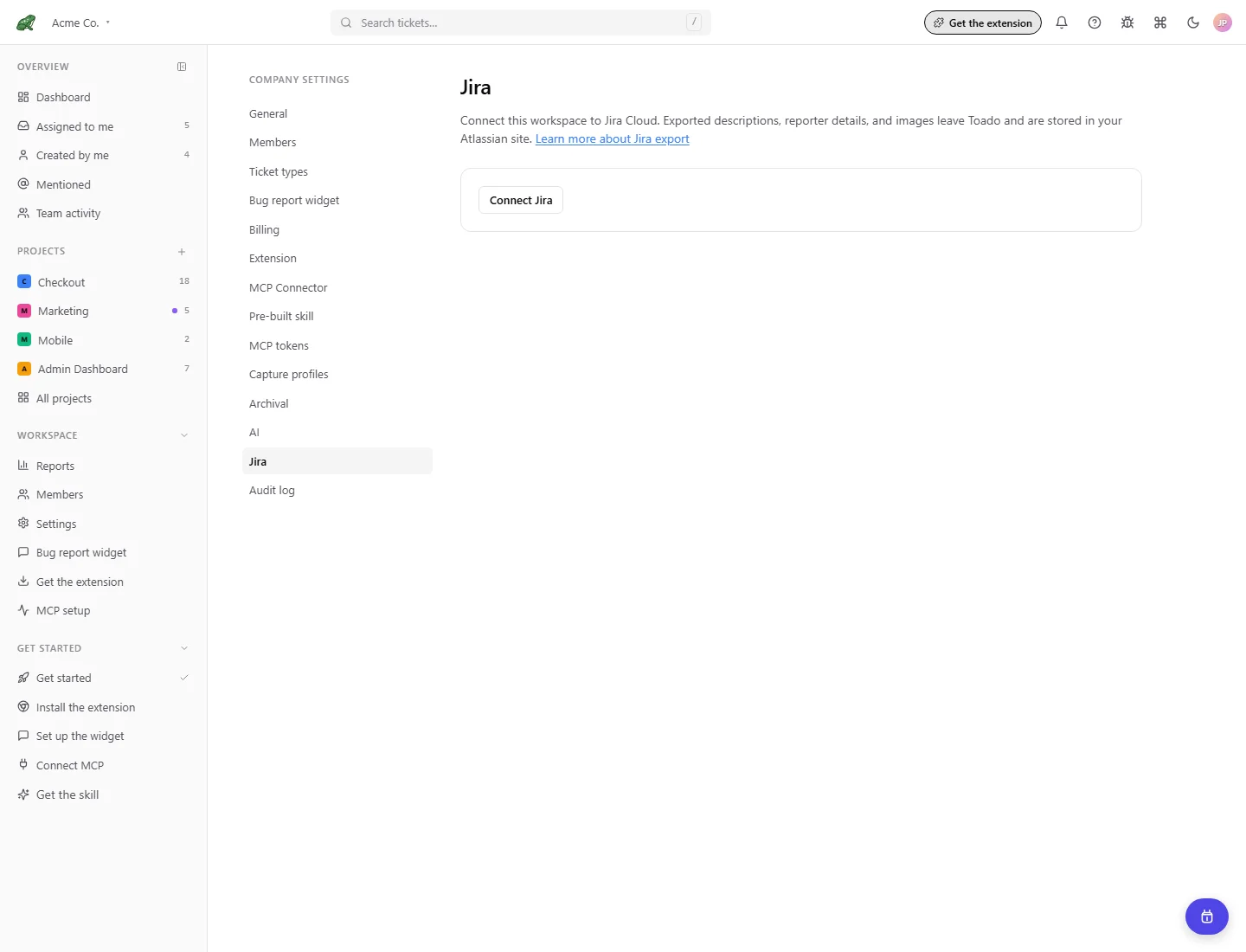Click the Toado frog logo

pos(26,23)
